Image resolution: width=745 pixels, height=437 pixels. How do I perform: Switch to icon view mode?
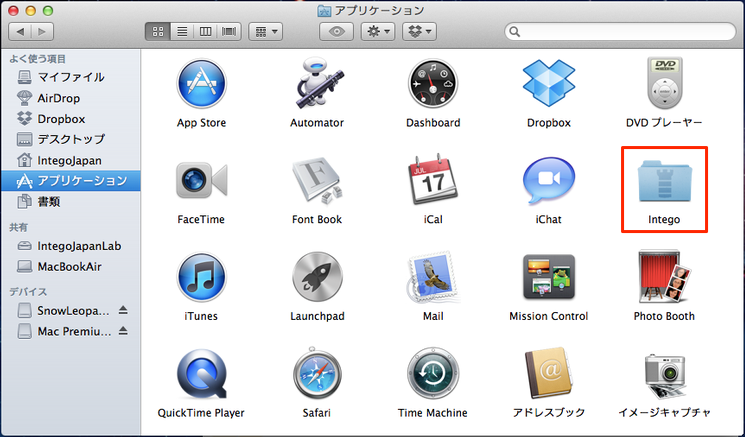pos(158,32)
